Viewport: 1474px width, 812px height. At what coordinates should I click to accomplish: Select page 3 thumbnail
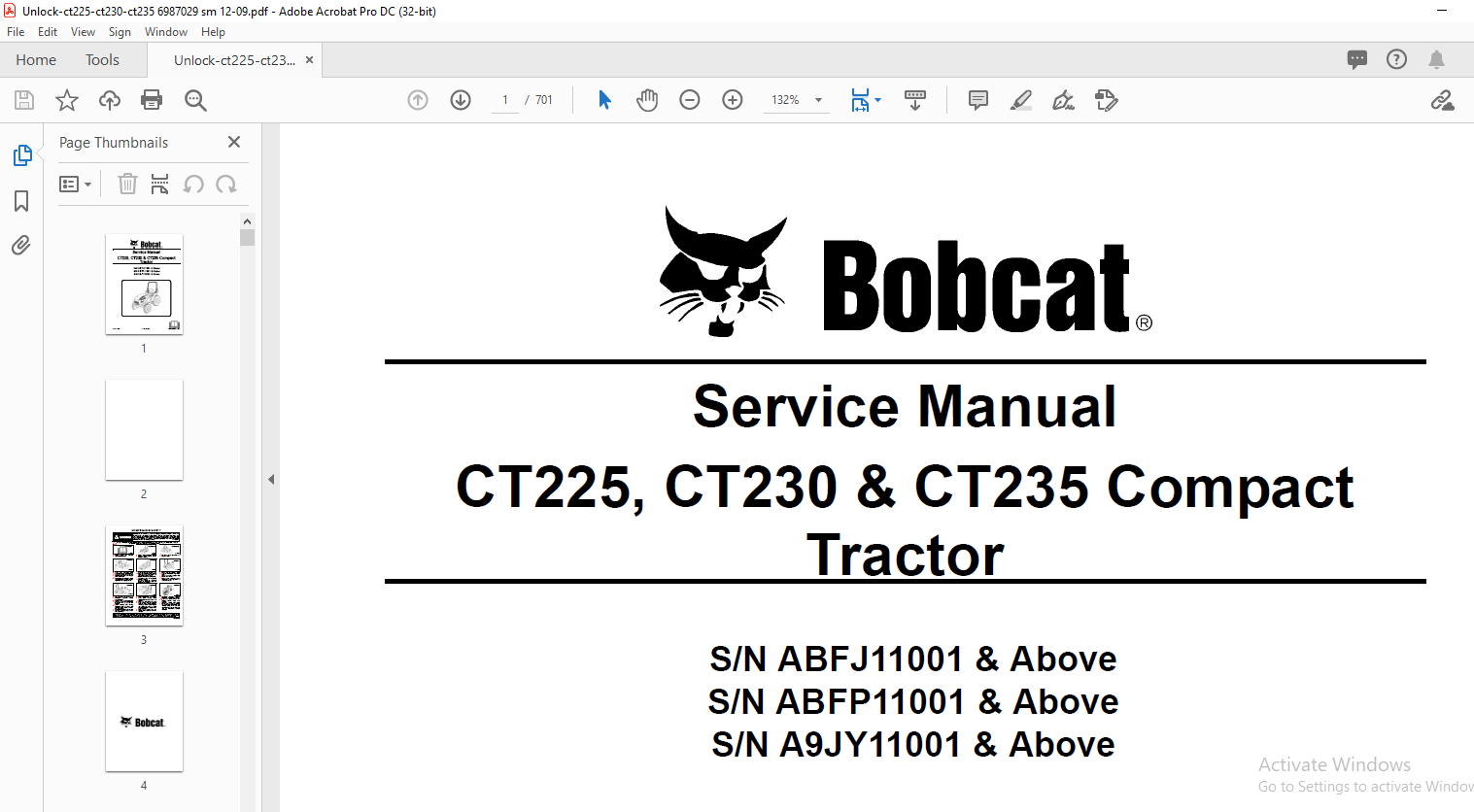[144, 576]
